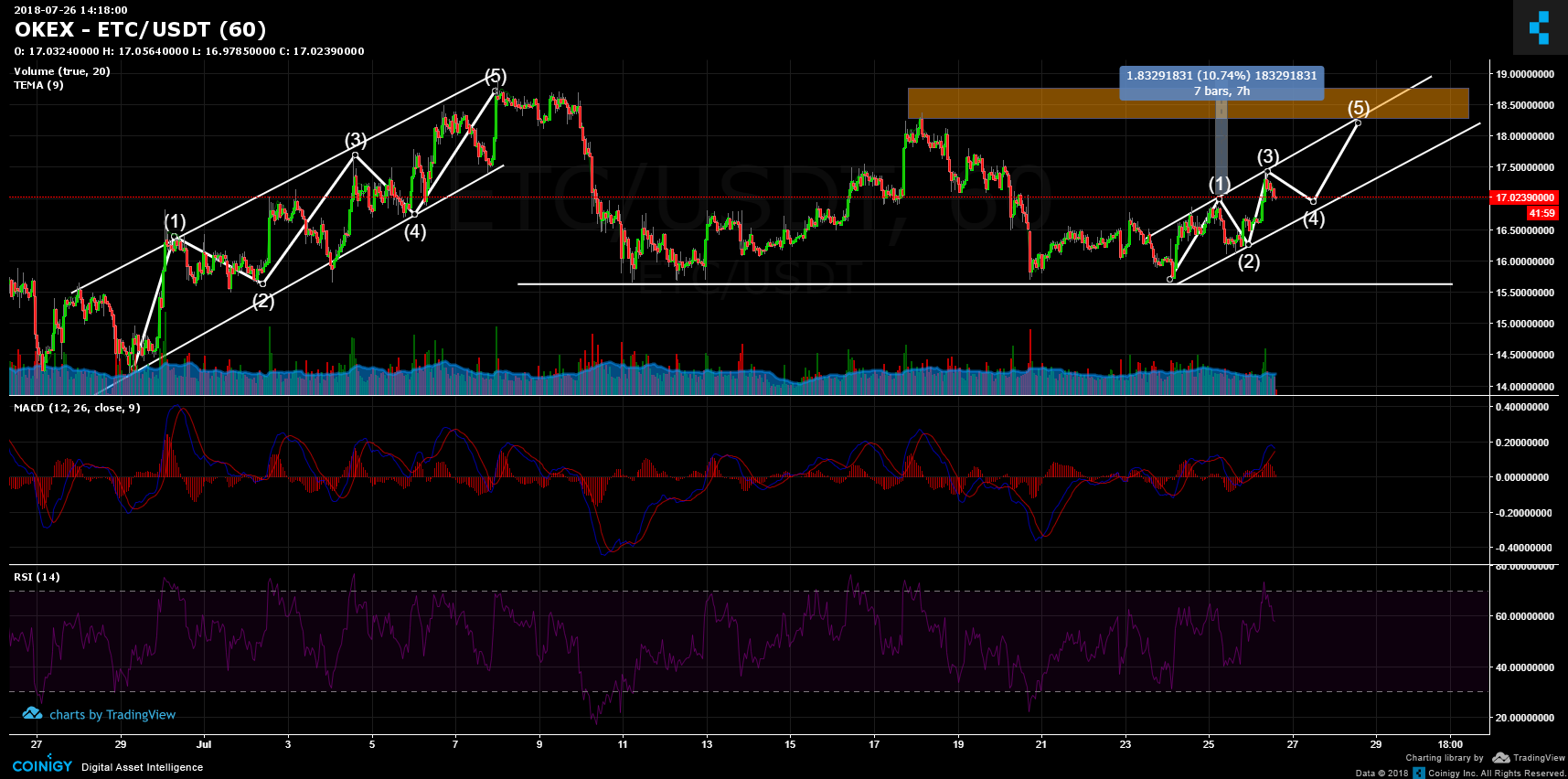Screen dimensions: 1568x779
Task: Click the '17' date axis label
Action: click(874, 744)
